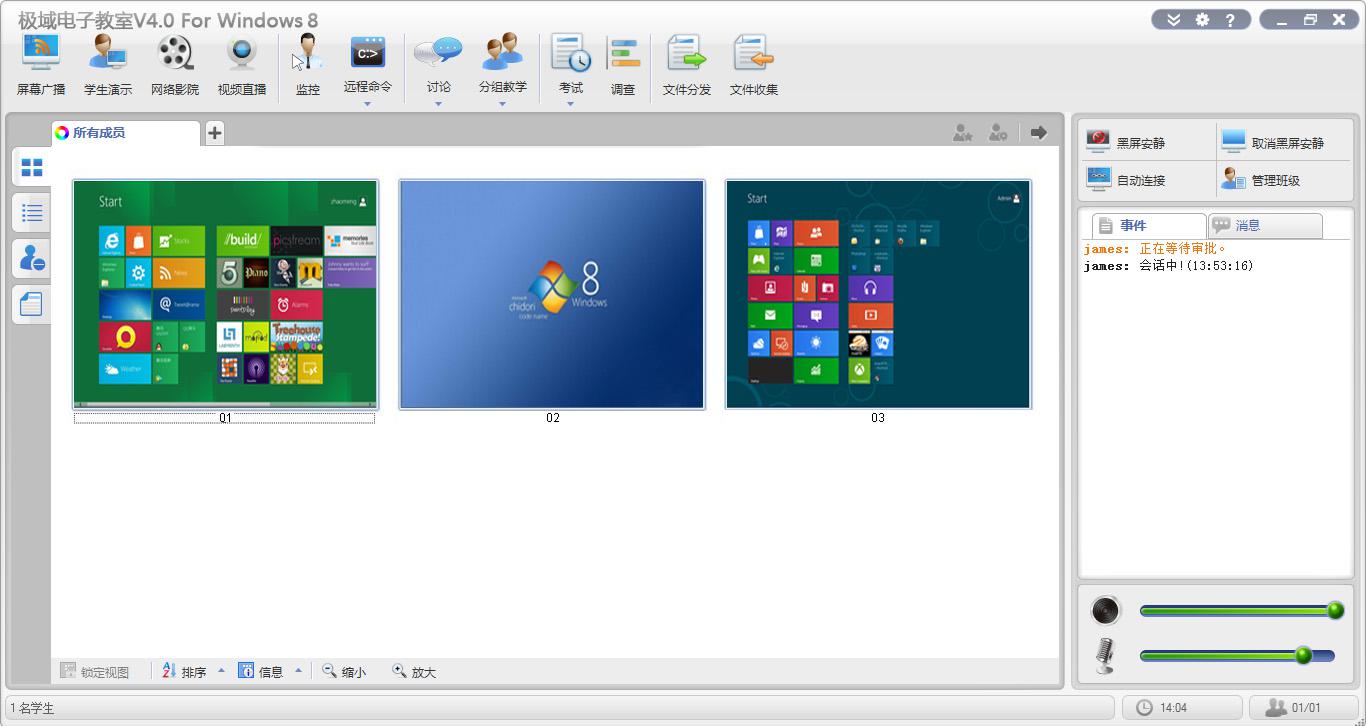Mute the speaker icon
Viewport: 1366px width, 726px height.
1105,610
